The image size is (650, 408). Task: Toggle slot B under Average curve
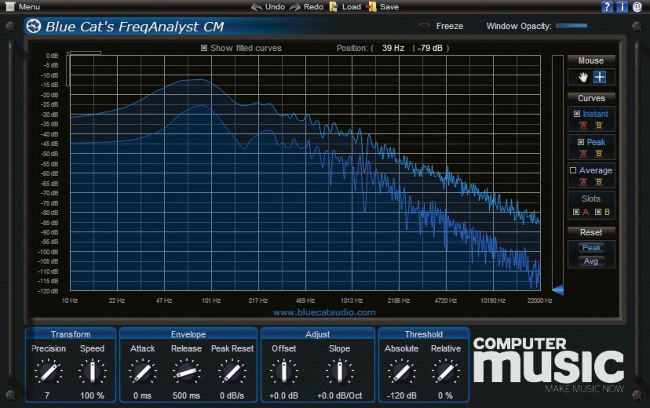point(599,182)
